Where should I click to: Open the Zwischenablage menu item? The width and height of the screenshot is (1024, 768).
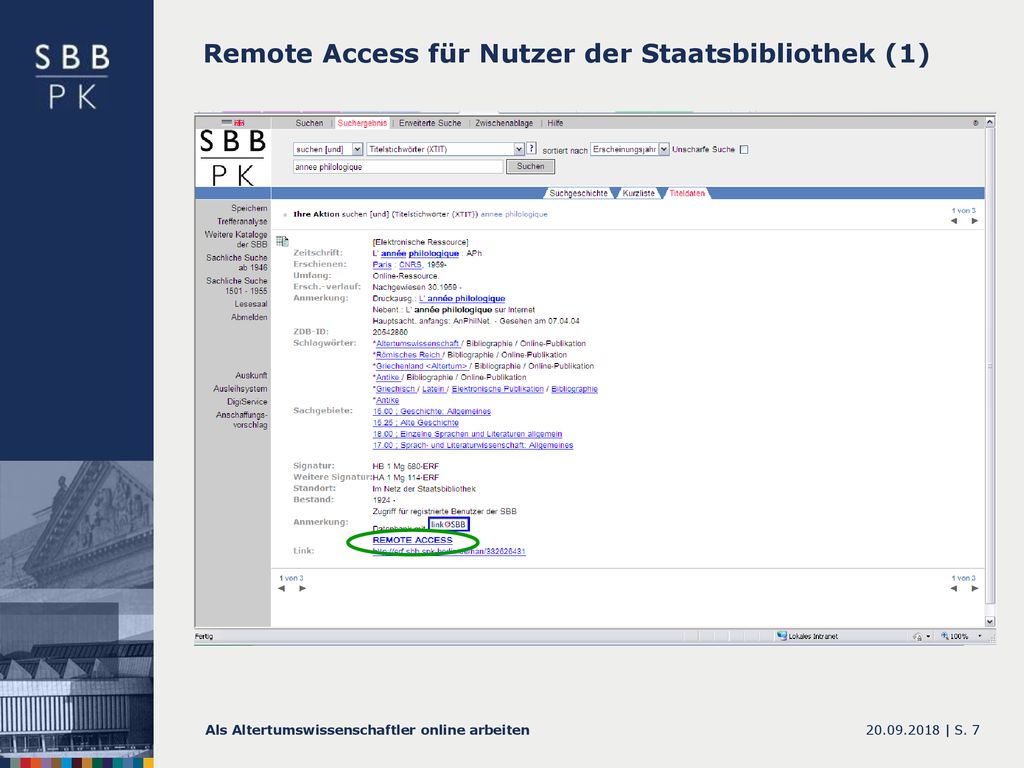pos(504,123)
